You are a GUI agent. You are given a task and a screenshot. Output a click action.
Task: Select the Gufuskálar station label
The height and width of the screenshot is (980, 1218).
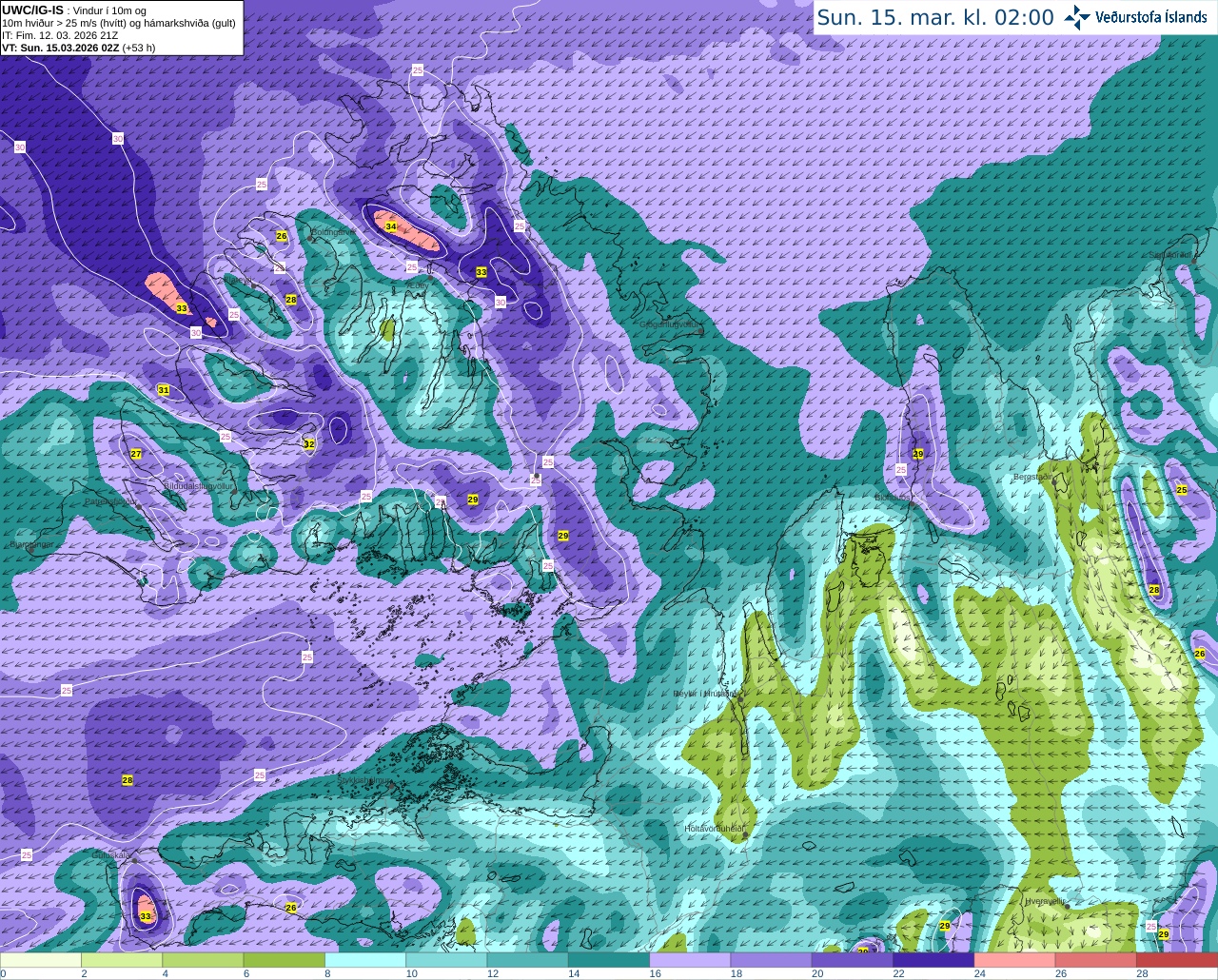click(x=111, y=854)
